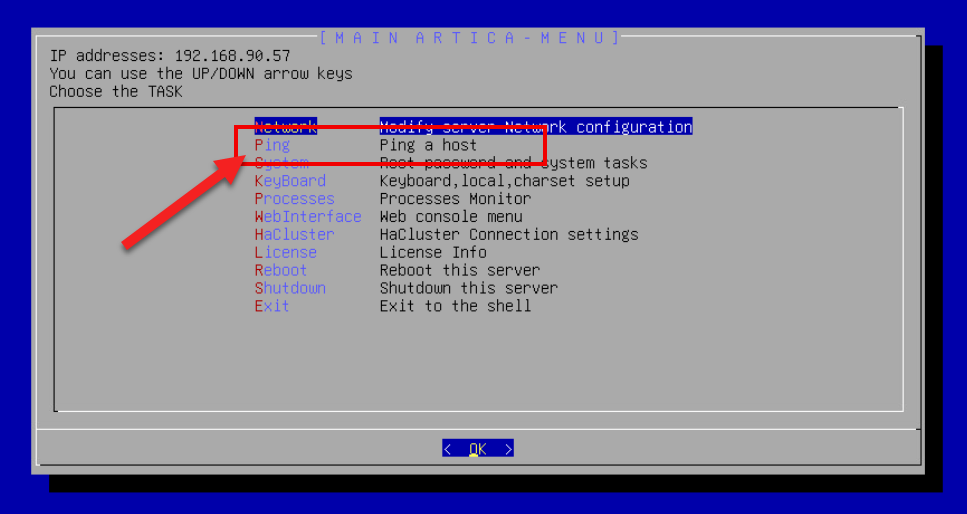Confirm the selection with the OK button

pyautogui.click(x=478, y=449)
